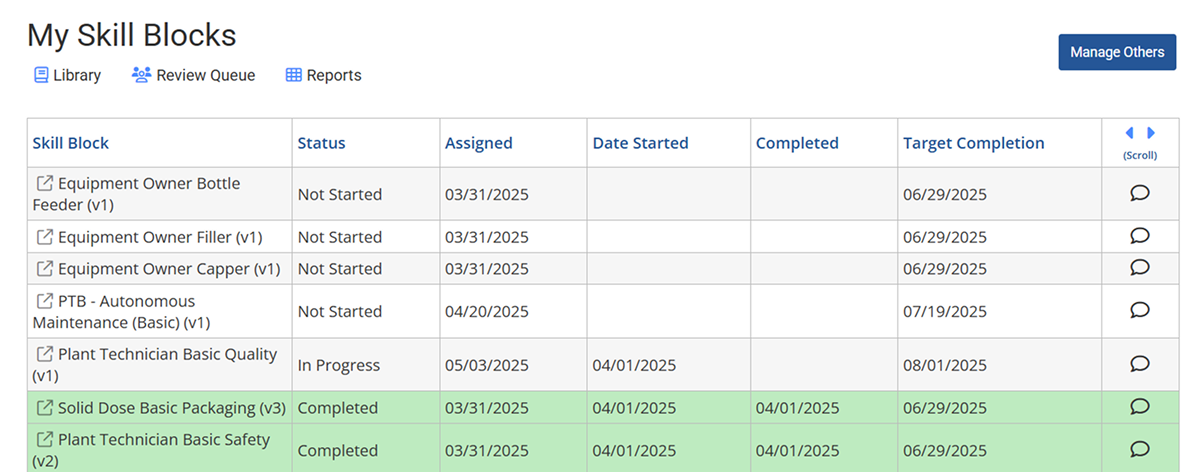Click external link icon beside Equipment Owner Capper
The image size is (1200, 472).
(x=44, y=269)
